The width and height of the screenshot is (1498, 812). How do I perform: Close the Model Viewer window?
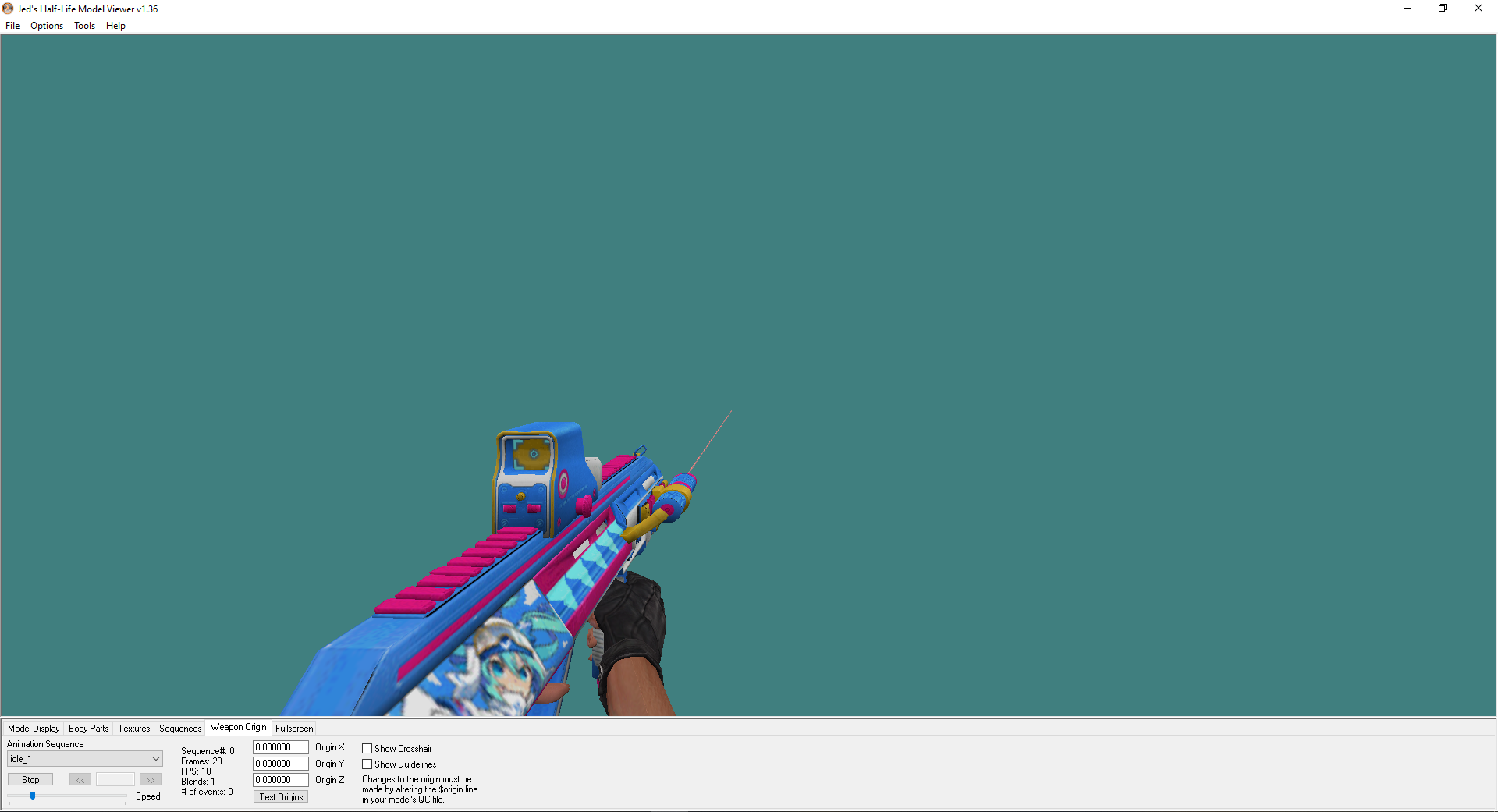[1478, 9]
